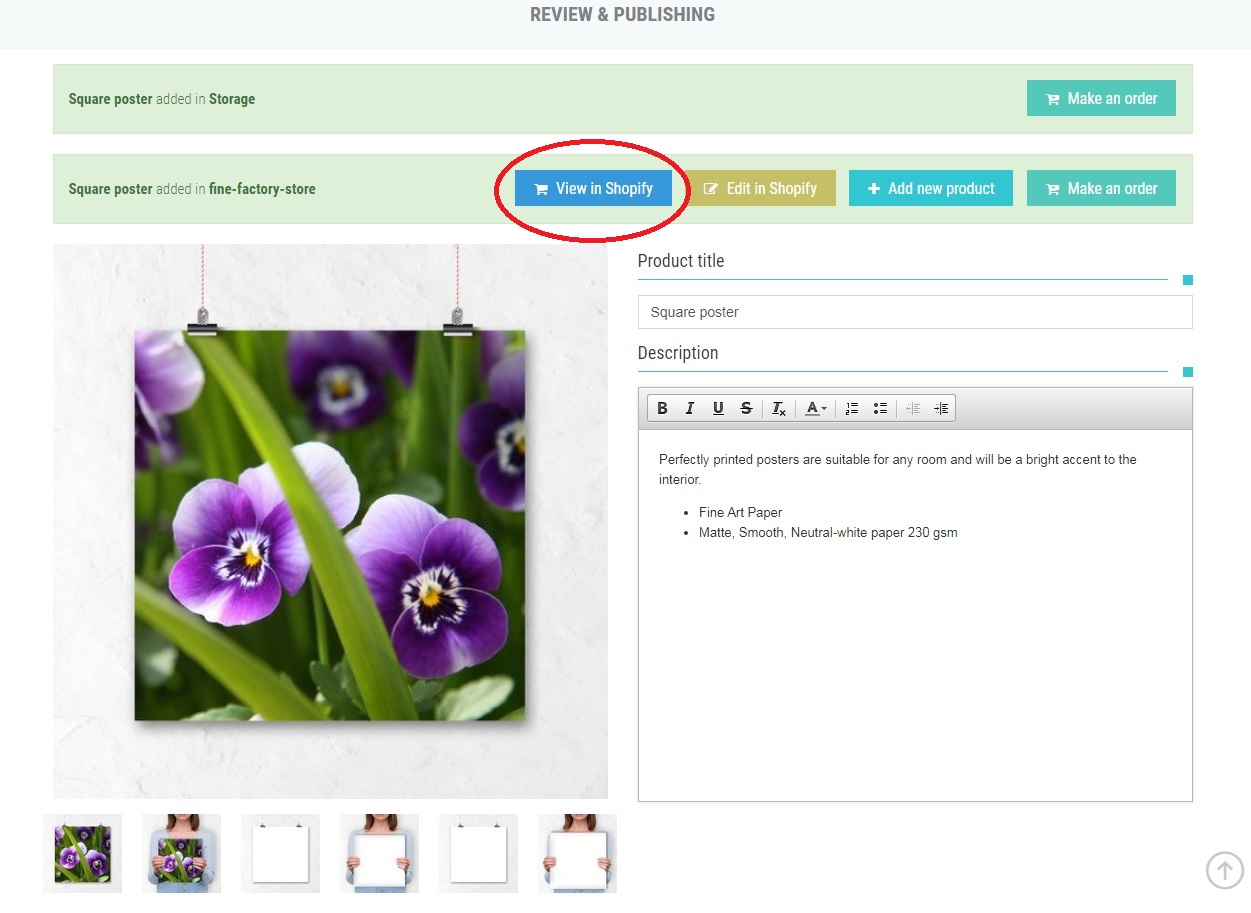Apply bold formatting in description editor

tap(662, 408)
